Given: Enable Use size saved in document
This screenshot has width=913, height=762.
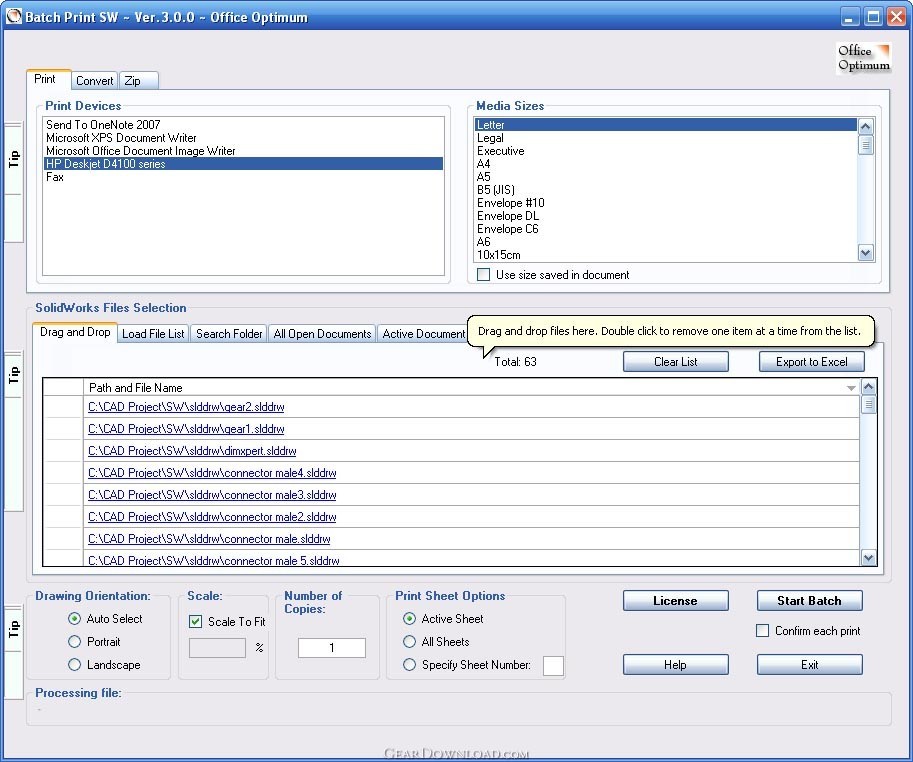Looking at the screenshot, I should [483, 275].
